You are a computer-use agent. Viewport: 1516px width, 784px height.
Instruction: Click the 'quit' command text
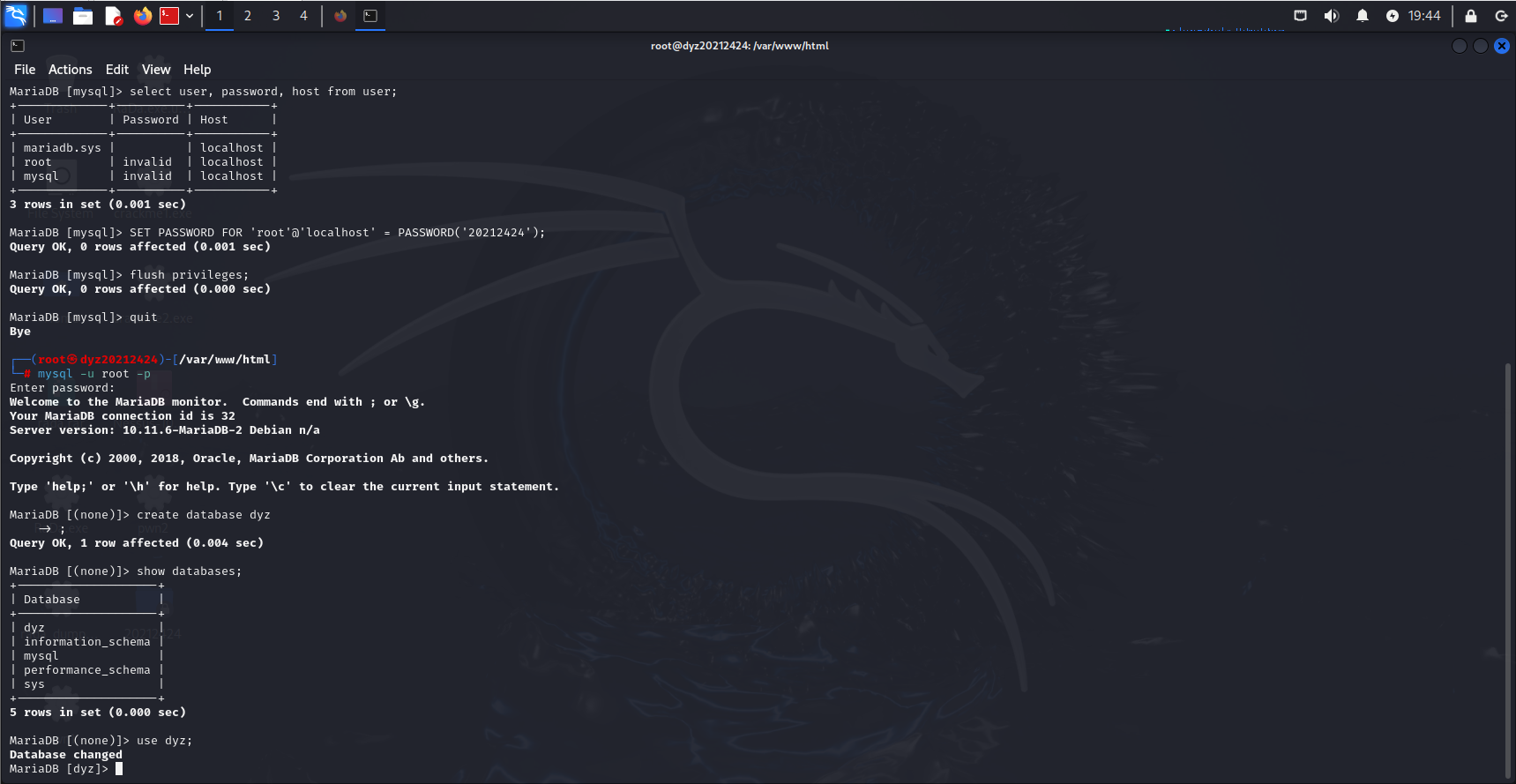[x=144, y=317]
